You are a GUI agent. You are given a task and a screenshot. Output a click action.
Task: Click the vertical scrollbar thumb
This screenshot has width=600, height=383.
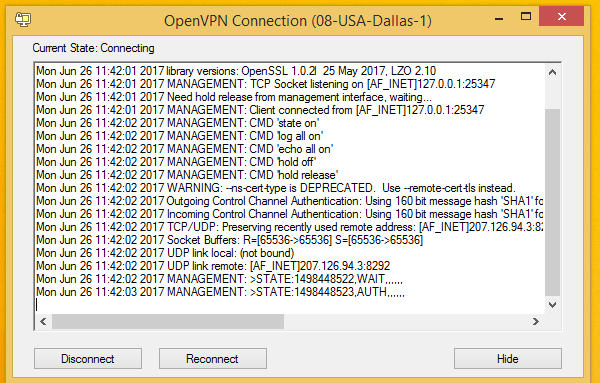click(x=552, y=202)
